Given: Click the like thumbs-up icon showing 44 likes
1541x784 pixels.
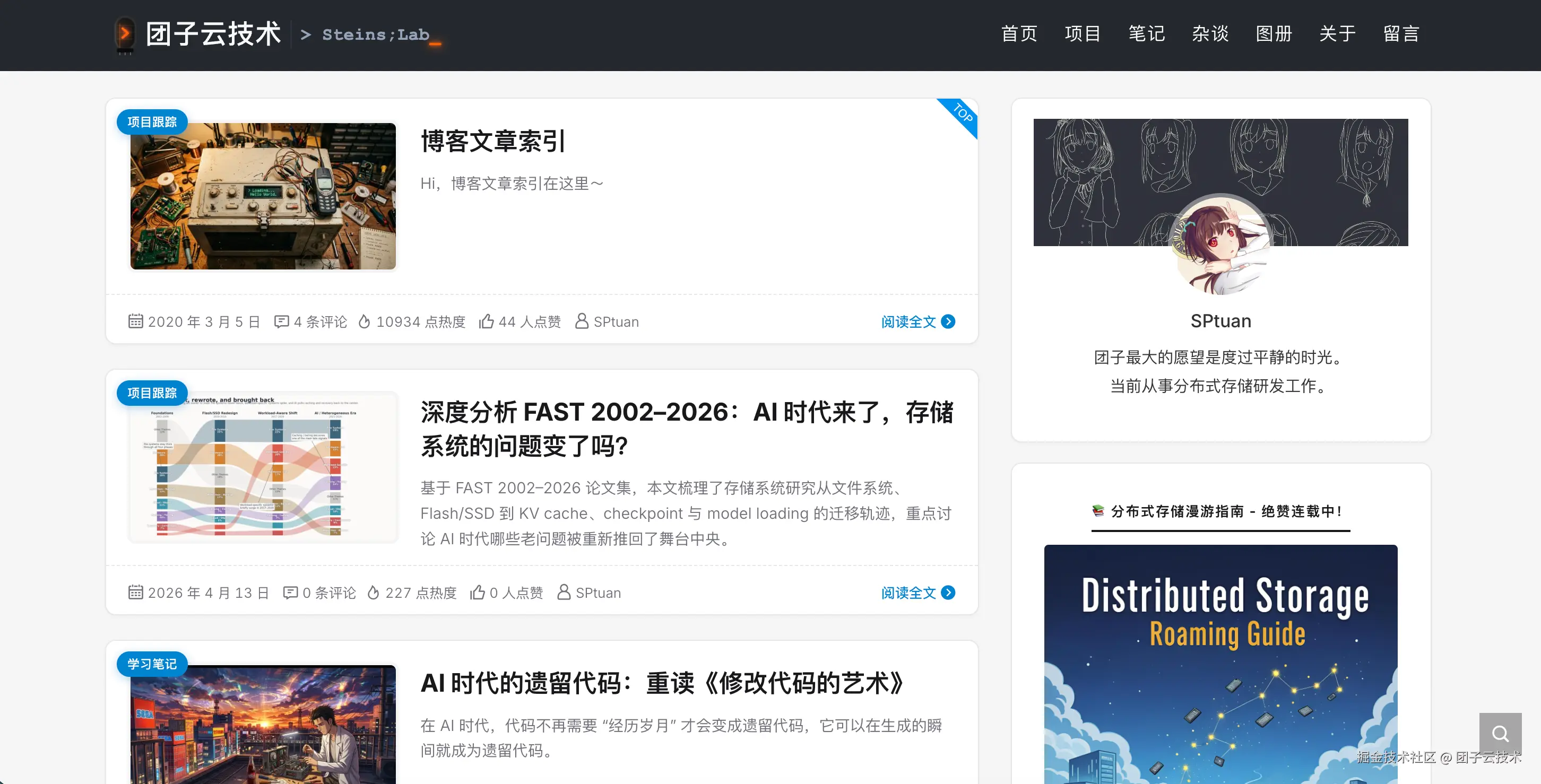Looking at the screenshot, I should point(487,322).
